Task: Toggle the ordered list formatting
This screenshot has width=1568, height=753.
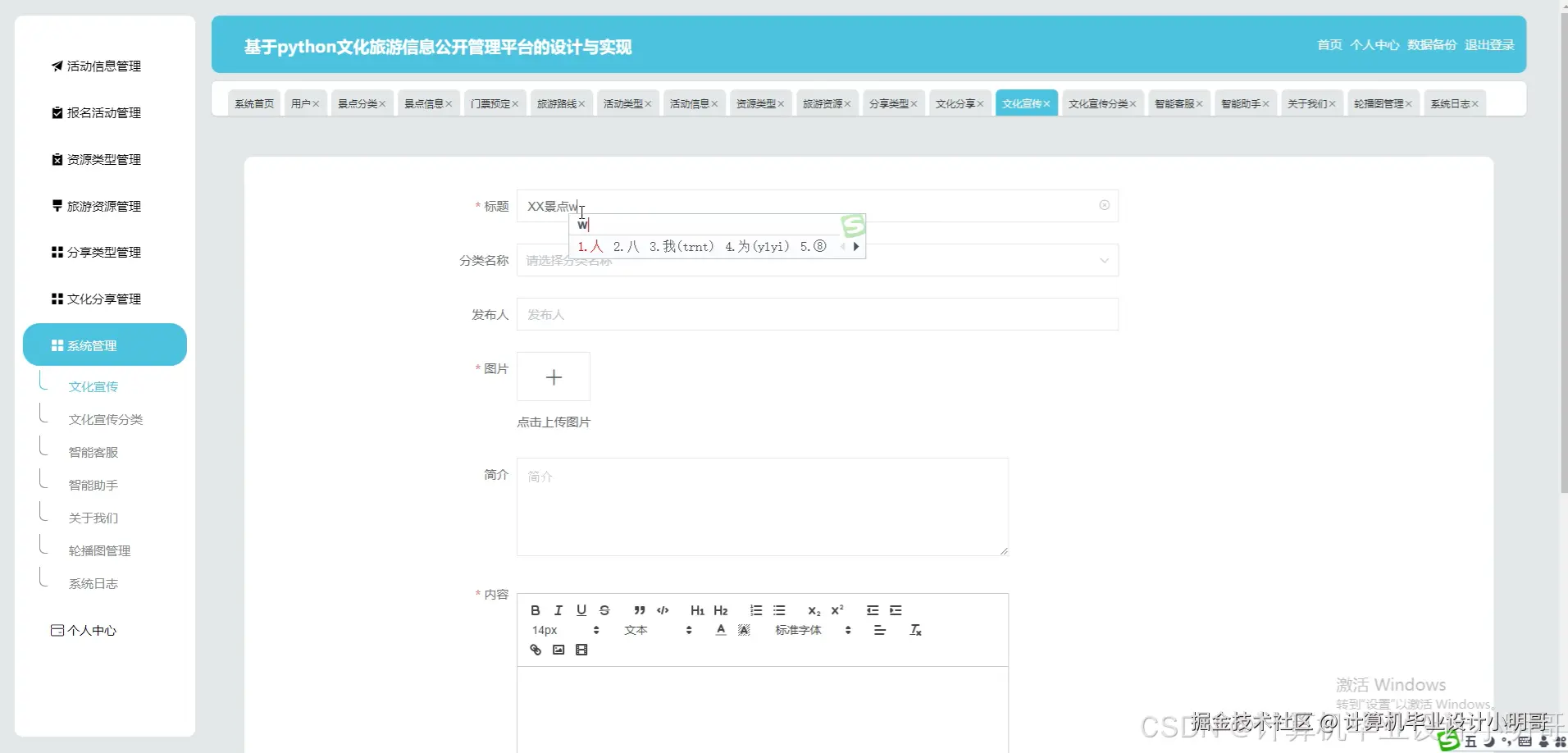Action: (756, 610)
